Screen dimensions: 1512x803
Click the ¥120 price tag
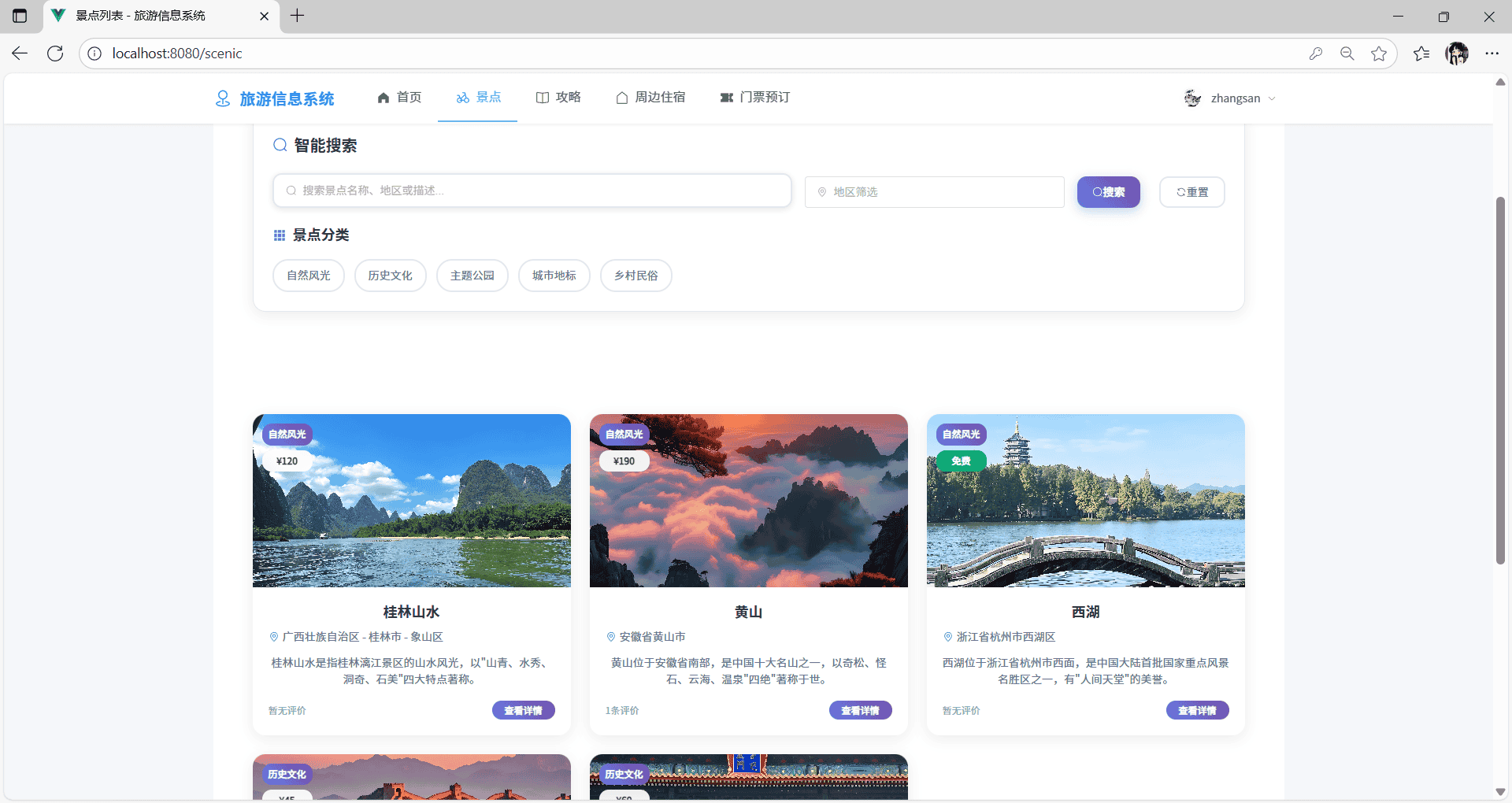point(287,461)
